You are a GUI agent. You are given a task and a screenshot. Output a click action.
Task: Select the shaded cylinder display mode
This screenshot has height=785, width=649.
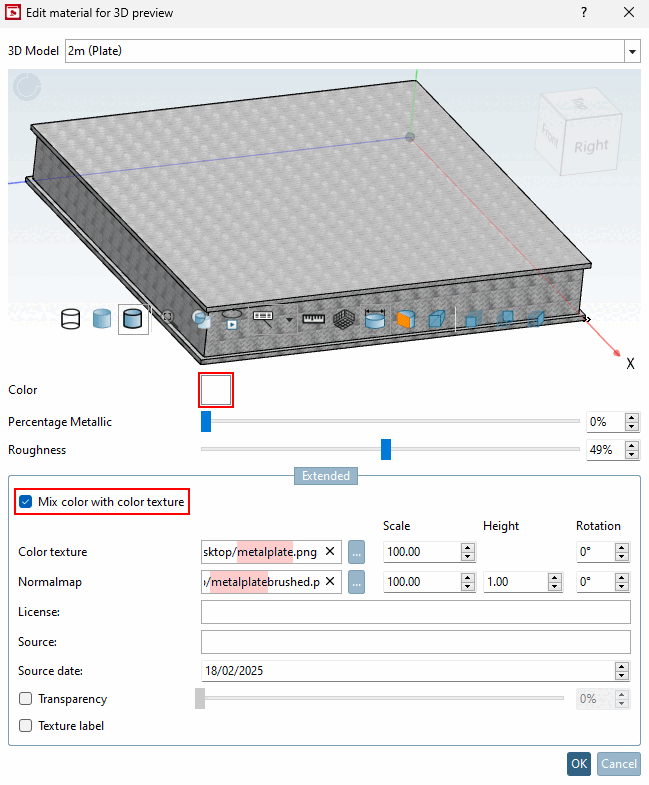[x=102, y=319]
